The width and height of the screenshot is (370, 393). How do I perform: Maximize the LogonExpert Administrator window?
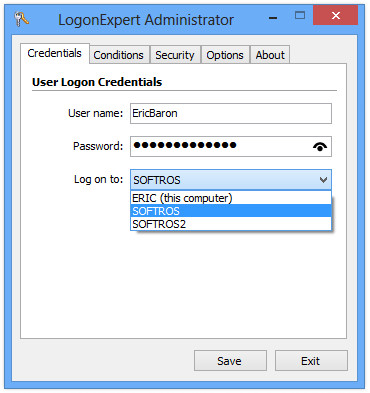[300, 15]
